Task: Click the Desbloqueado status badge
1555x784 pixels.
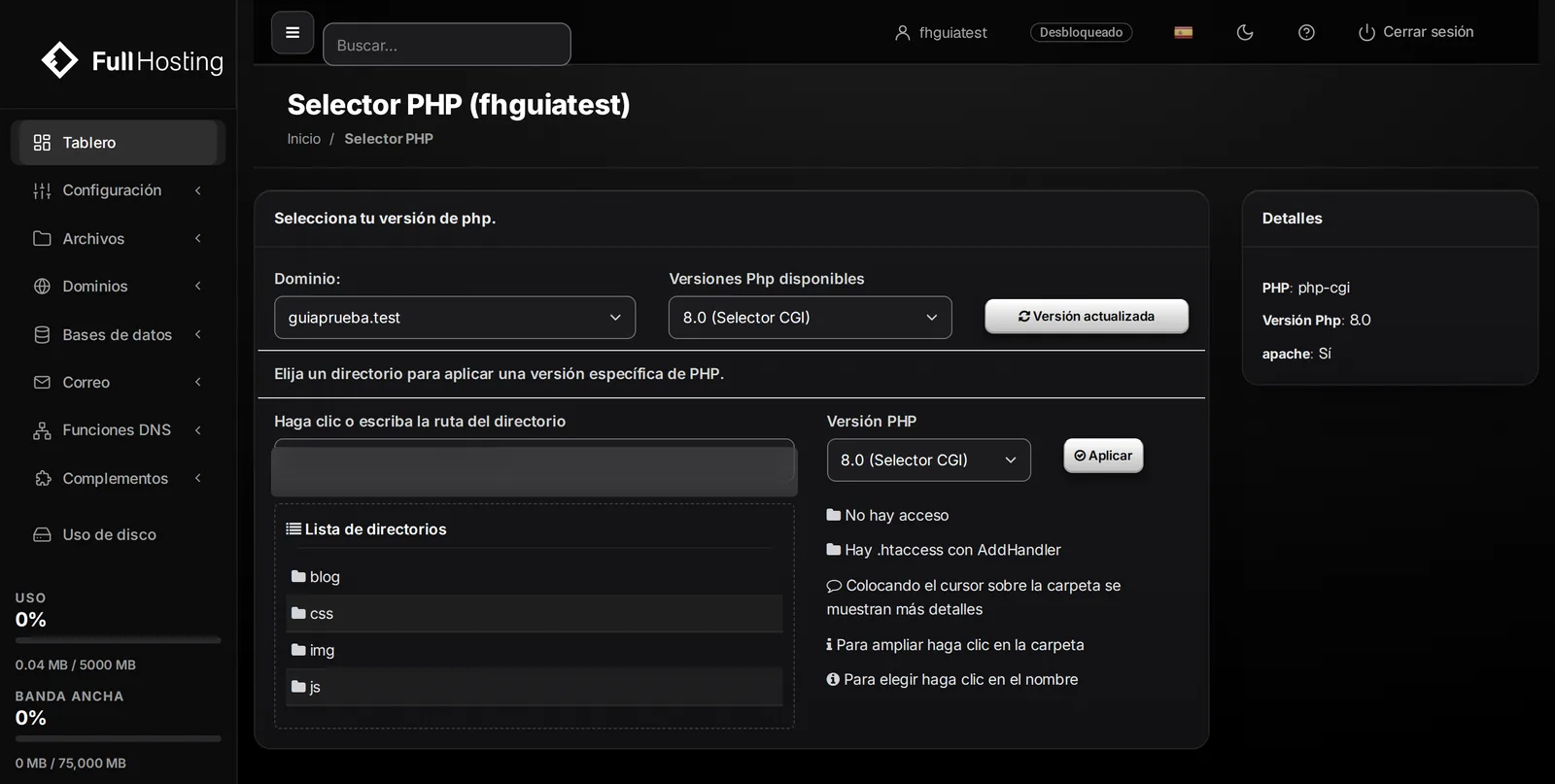Action: click(x=1081, y=32)
